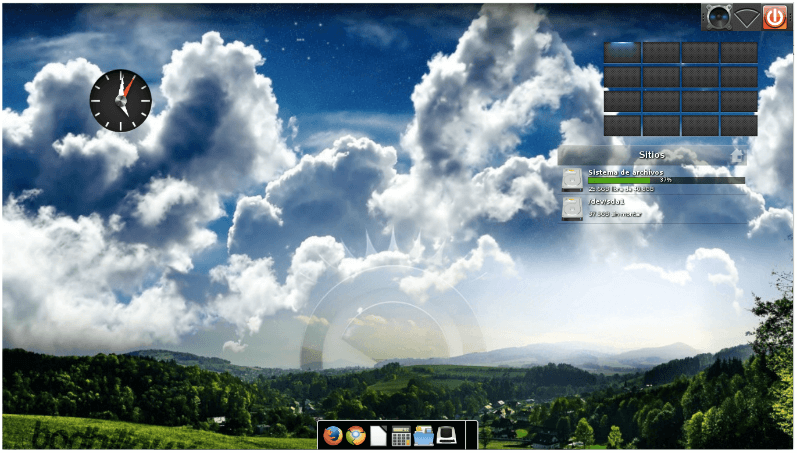Launch the calculator from the dock
This screenshot has height=453, width=797.
[401, 436]
